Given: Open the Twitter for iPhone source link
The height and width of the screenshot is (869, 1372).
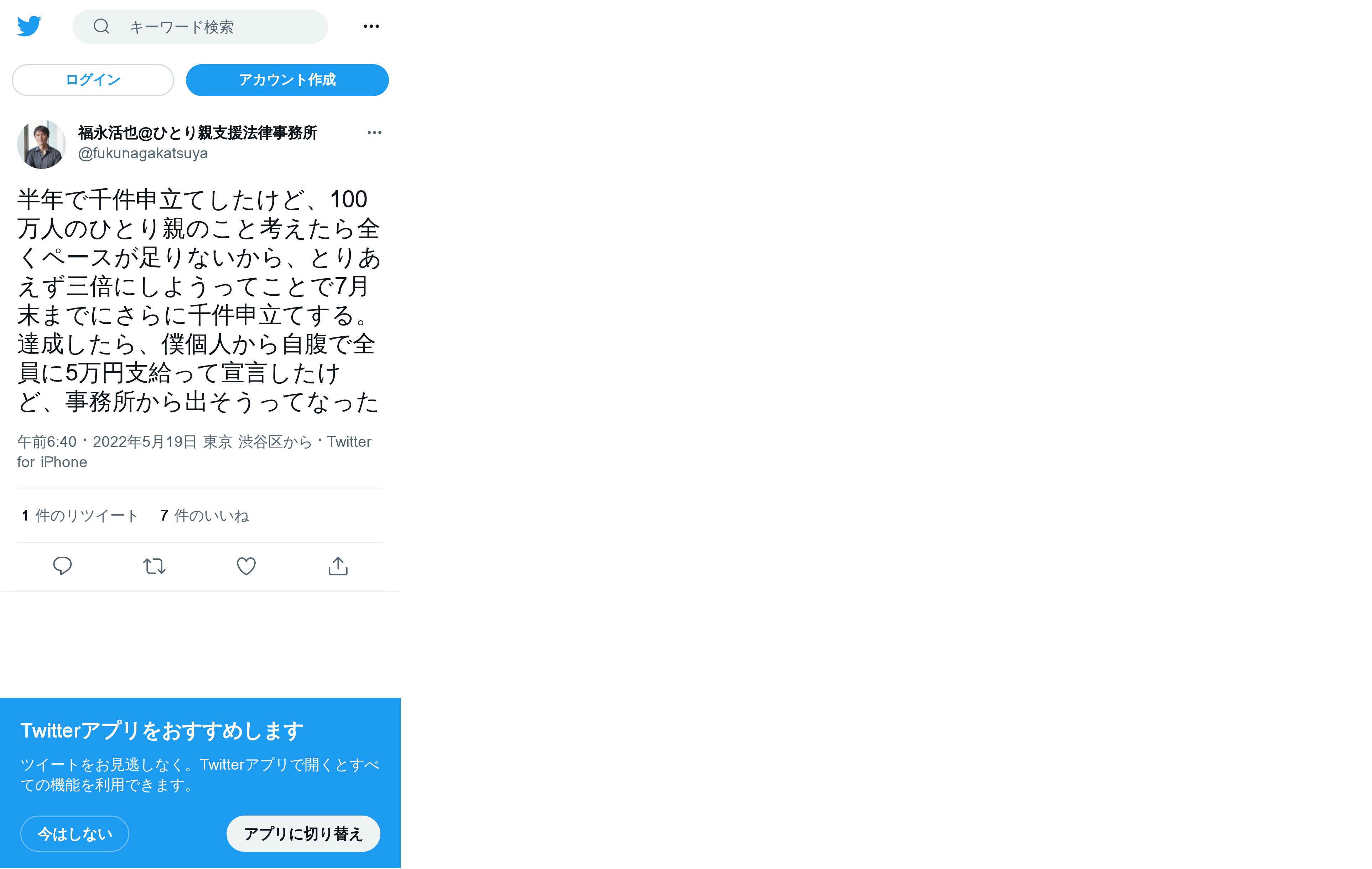Looking at the screenshot, I should pos(194,452).
